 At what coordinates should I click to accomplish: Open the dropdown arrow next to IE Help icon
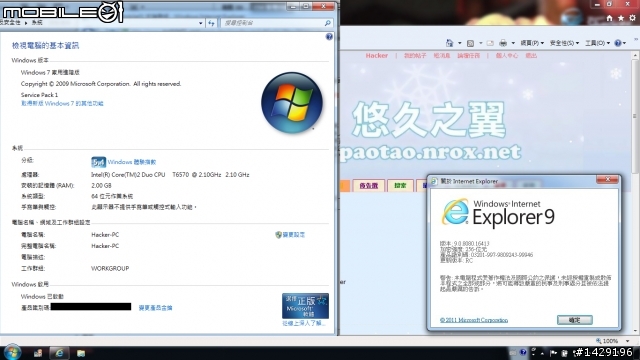tap(625, 43)
